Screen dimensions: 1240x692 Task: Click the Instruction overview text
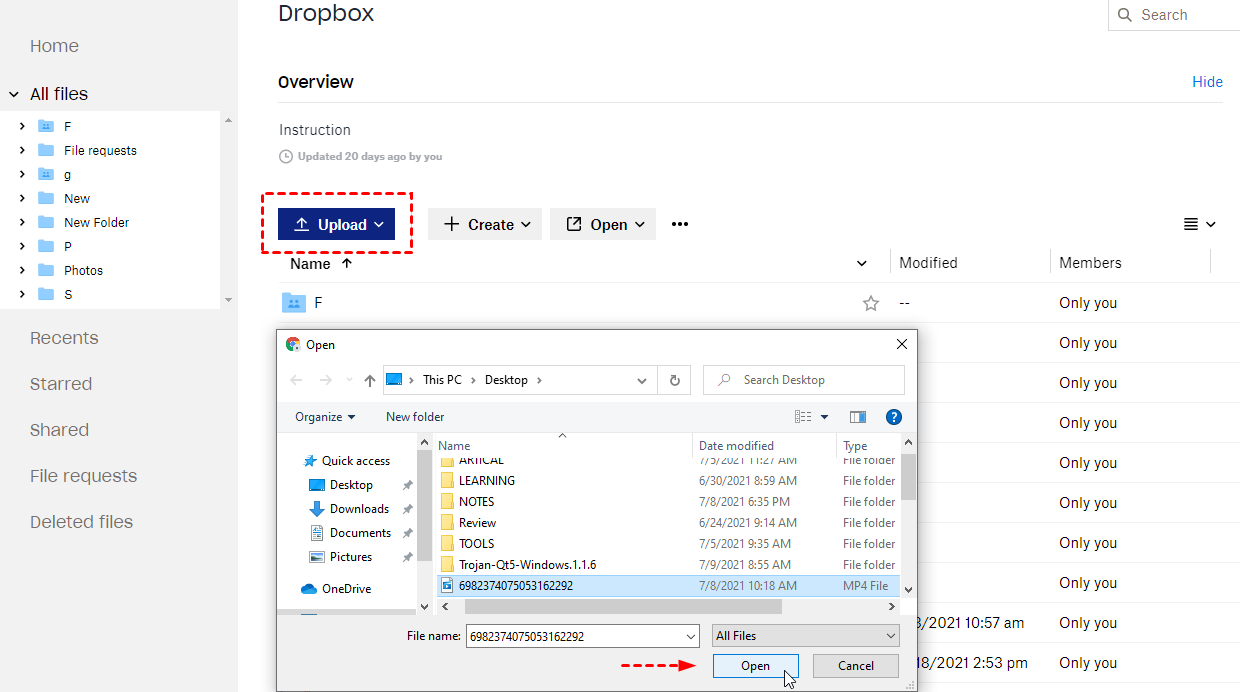click(x=315, y=130)
